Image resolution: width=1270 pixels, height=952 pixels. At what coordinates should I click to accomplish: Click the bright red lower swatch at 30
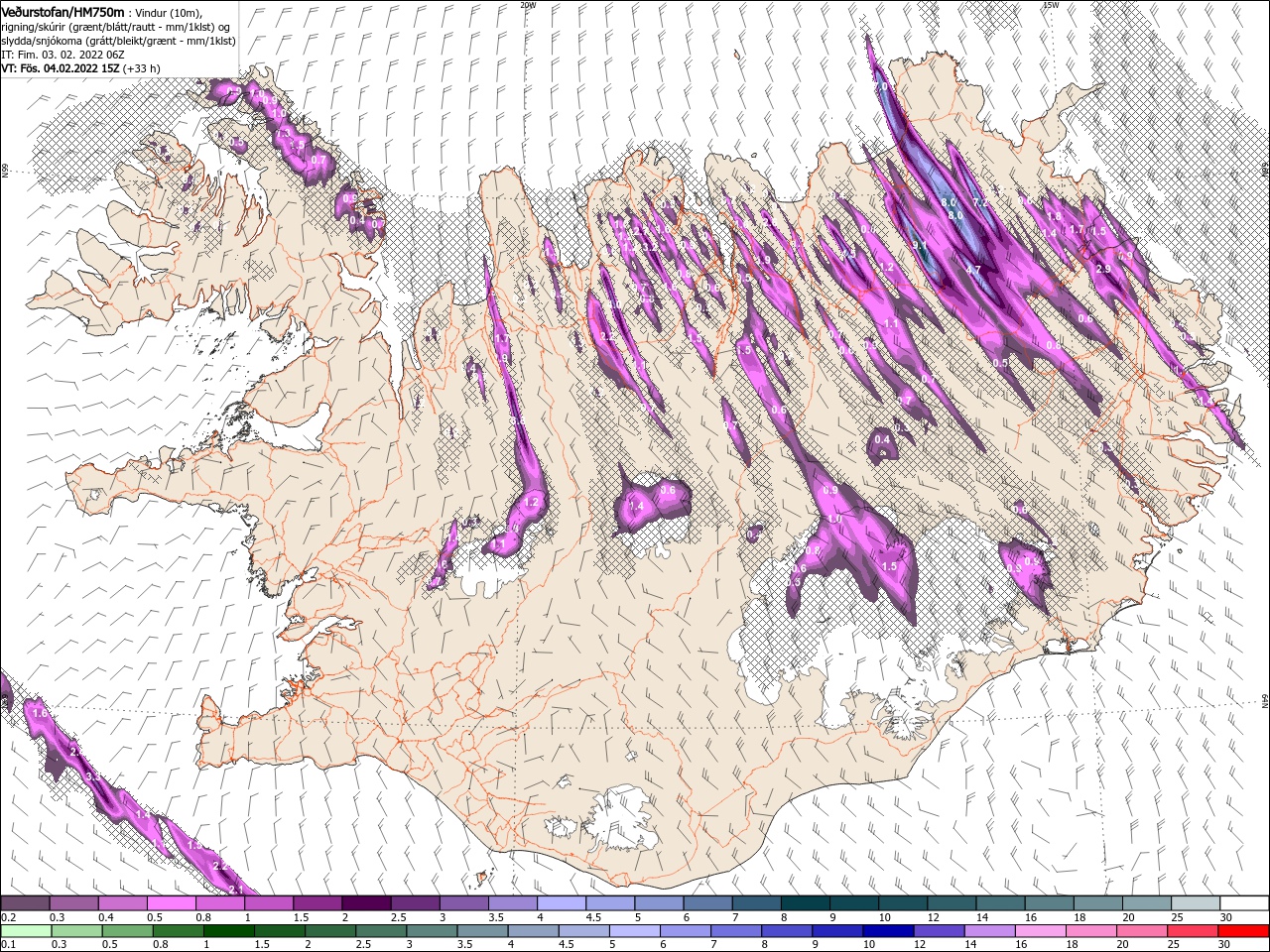(1244, 930)
